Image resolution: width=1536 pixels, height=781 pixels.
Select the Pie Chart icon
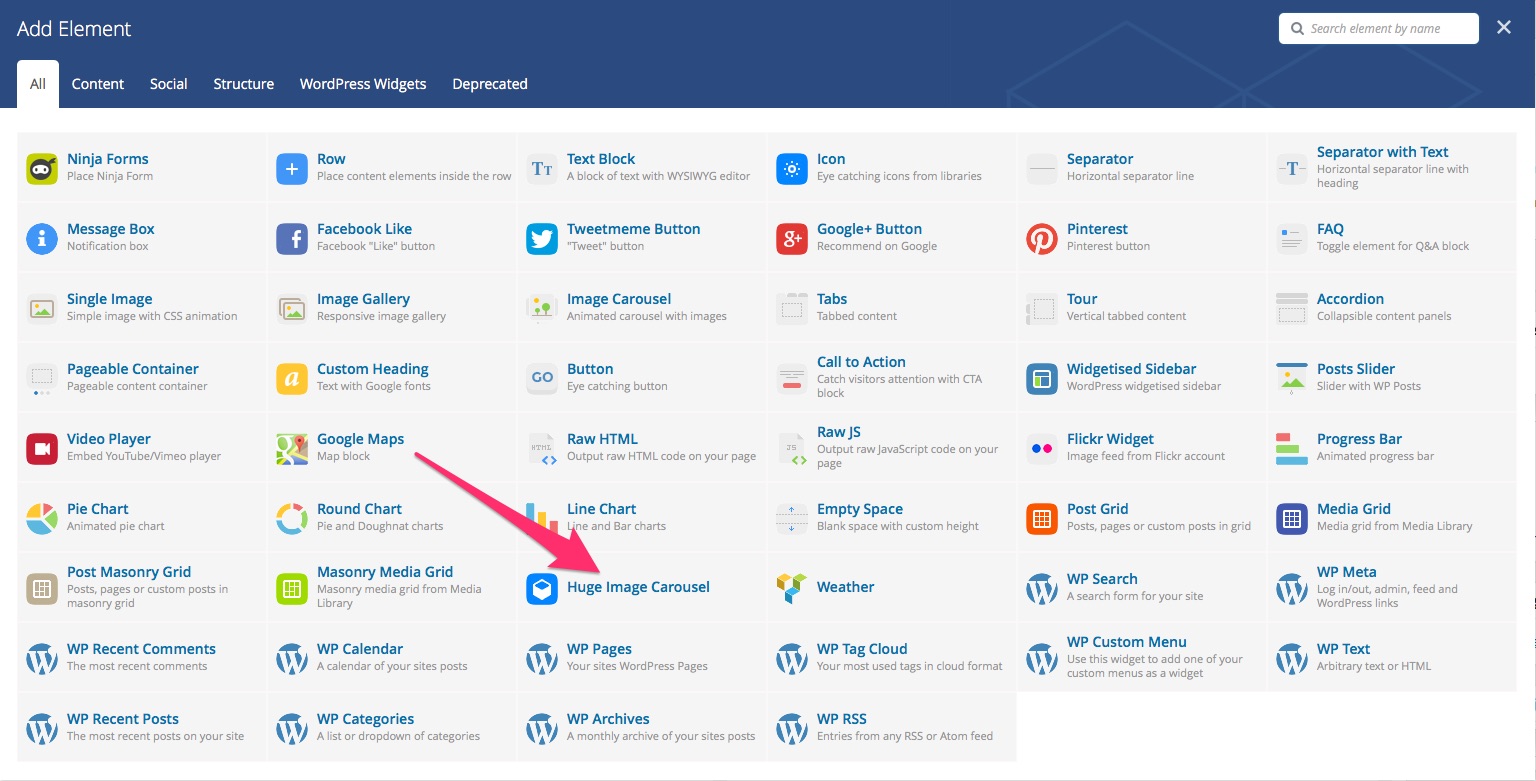pyautogui.click(x=42, y=519)
